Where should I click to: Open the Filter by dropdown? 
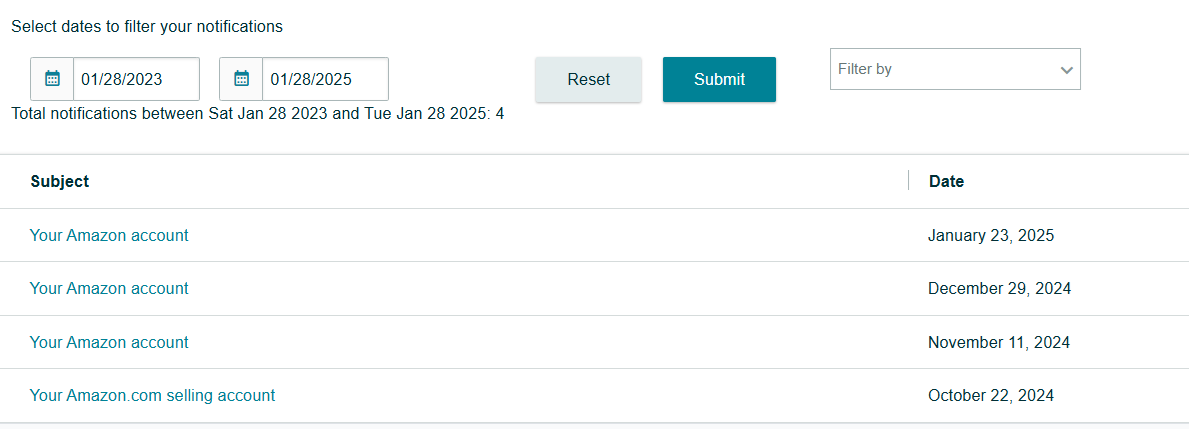coord(955,69)
